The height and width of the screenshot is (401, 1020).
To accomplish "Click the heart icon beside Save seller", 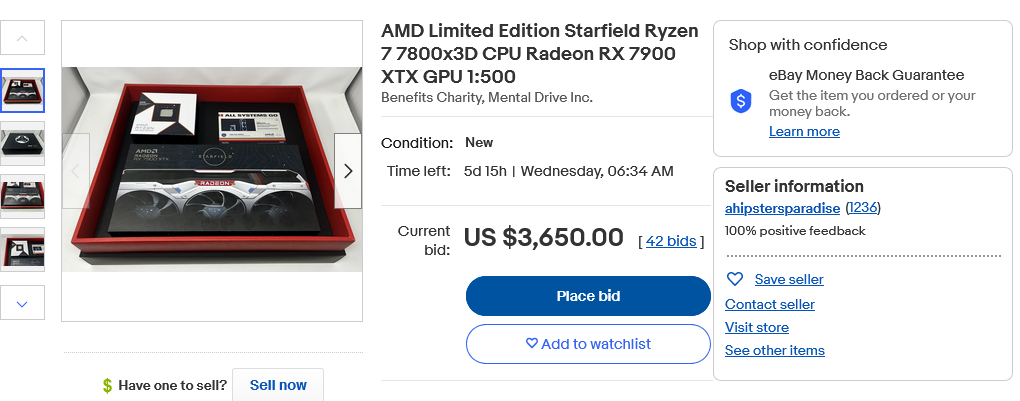I will coord(735,279).
